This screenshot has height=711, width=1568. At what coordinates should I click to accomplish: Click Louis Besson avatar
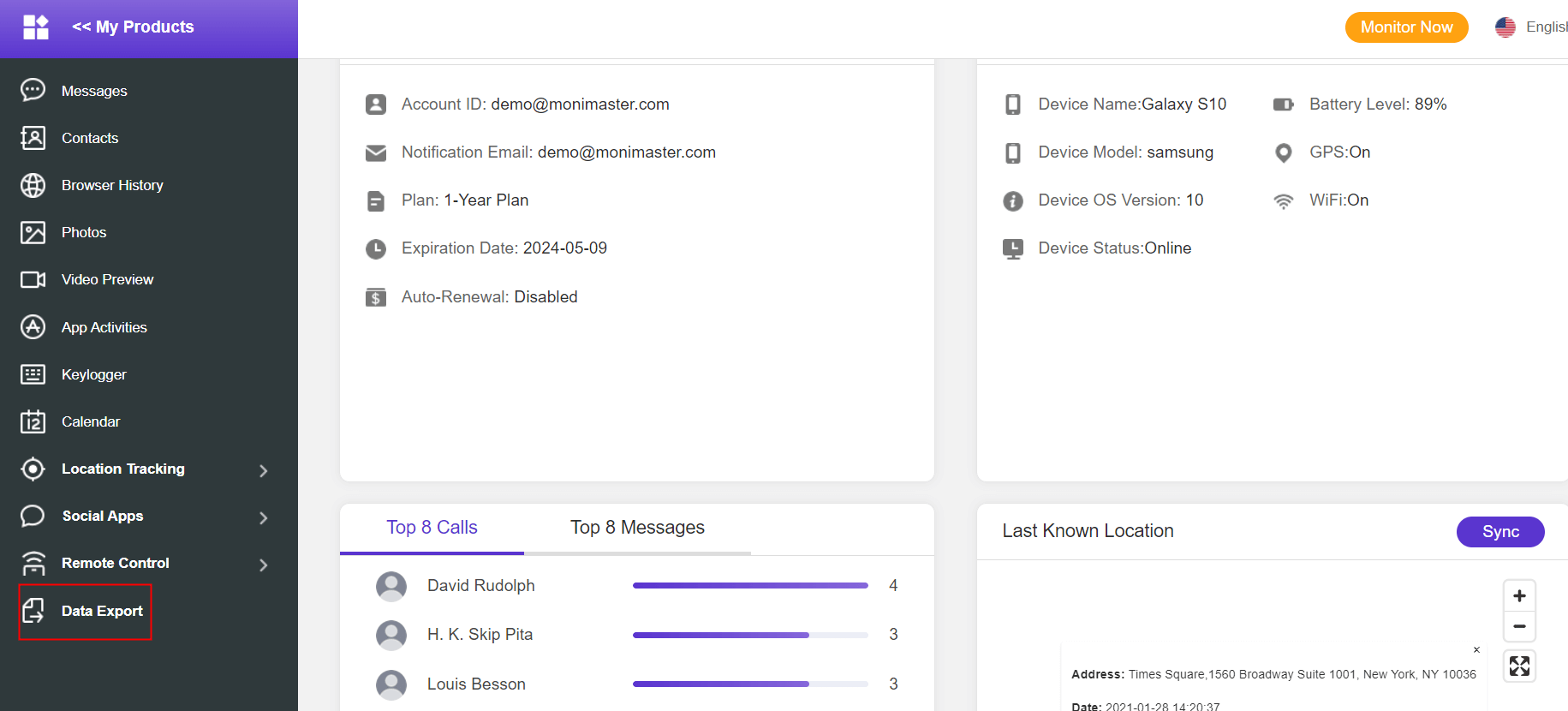391,684
